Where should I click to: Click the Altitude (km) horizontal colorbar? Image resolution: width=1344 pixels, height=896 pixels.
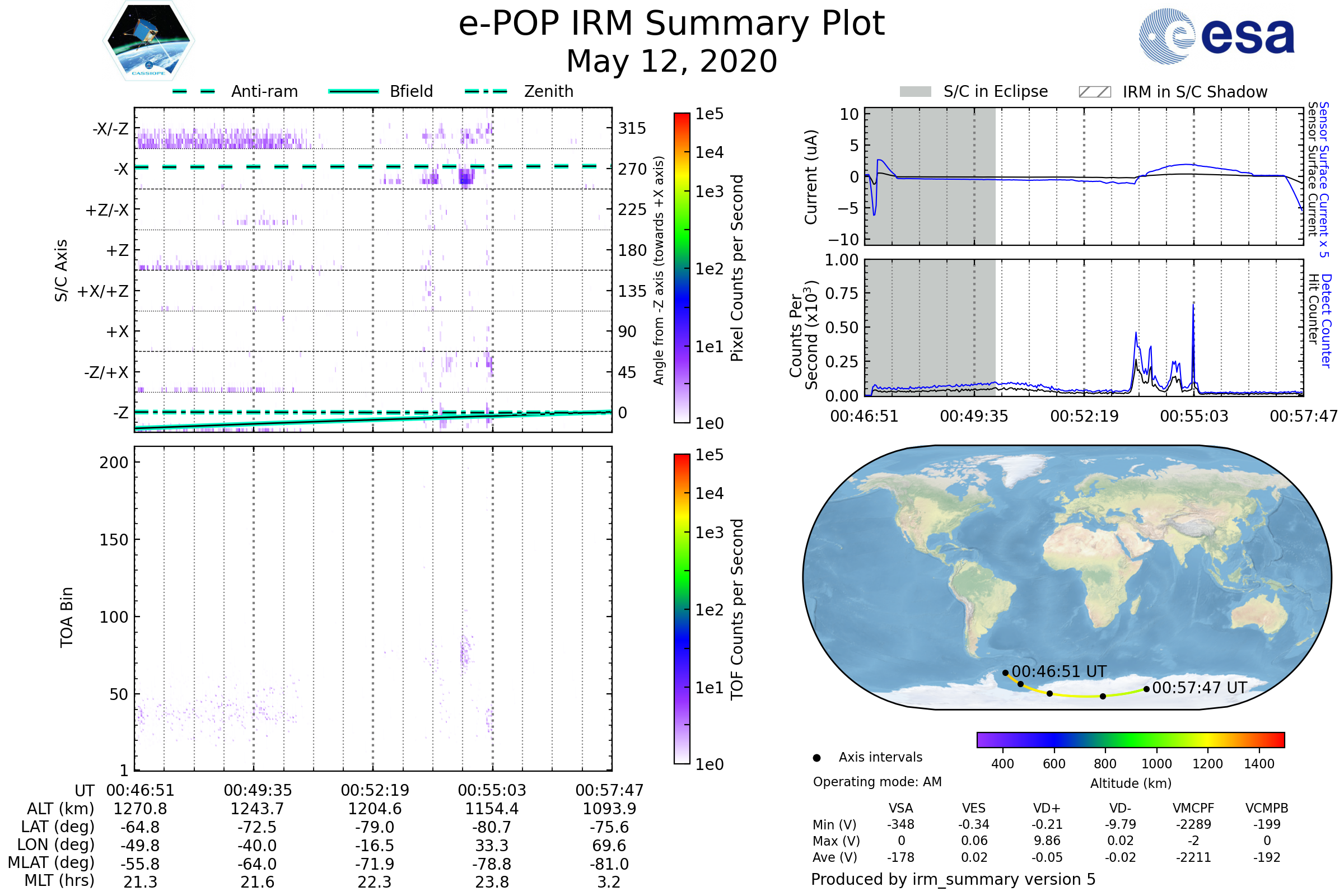1130,739
